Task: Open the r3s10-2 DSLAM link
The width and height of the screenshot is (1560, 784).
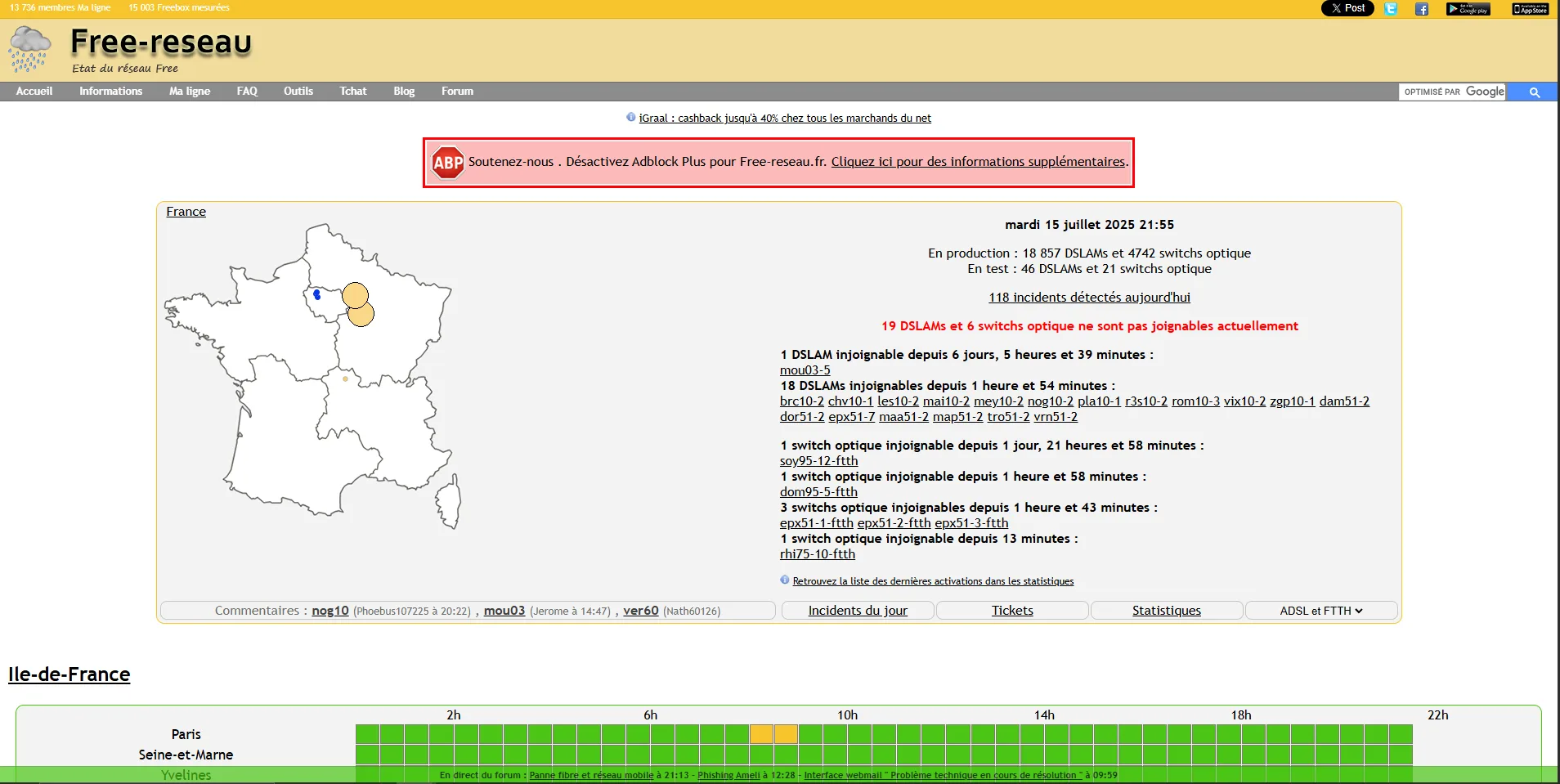Action: point(1146,401)
